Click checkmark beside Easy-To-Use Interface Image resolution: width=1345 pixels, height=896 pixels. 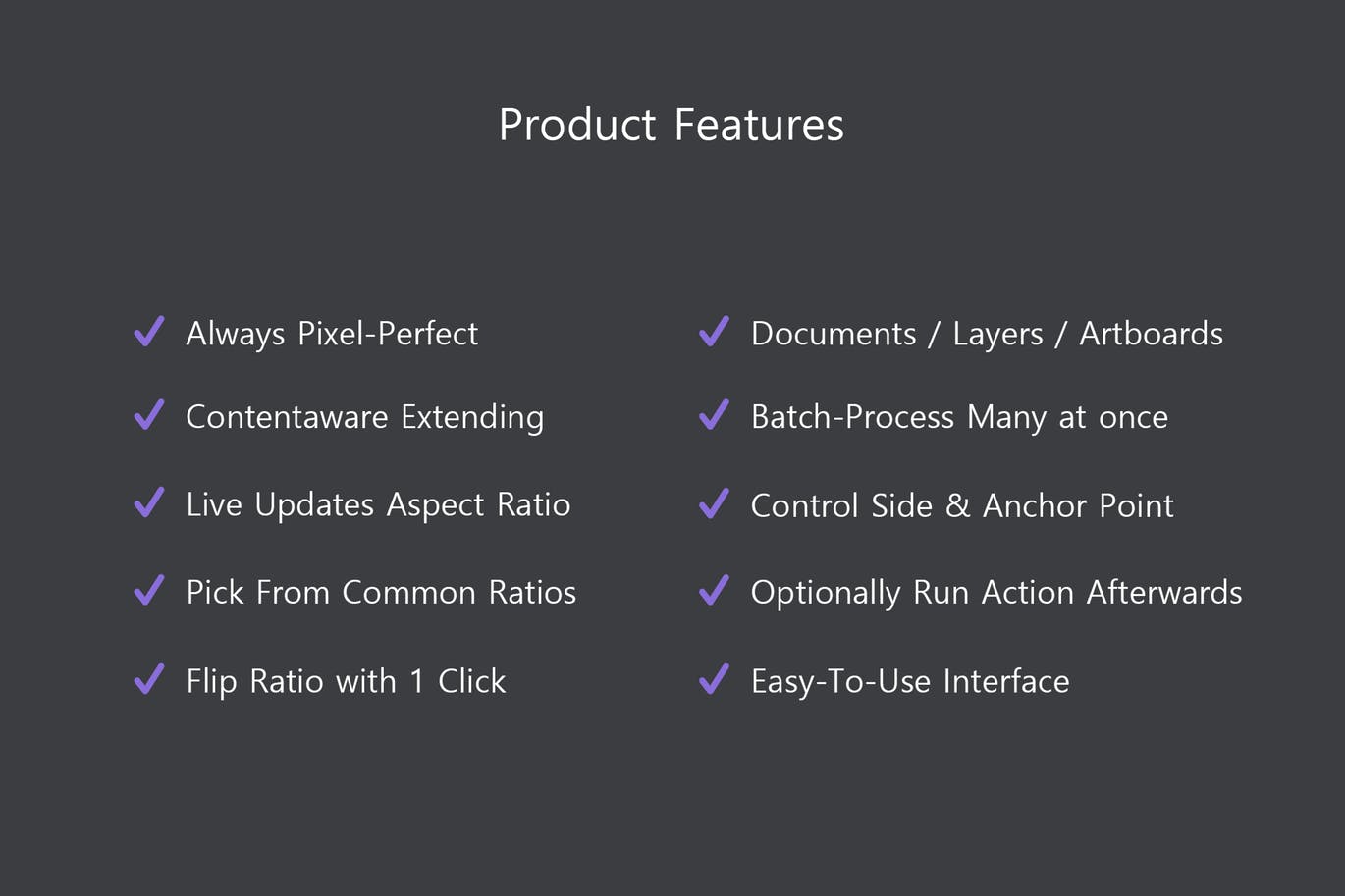(x=714, y=679)
